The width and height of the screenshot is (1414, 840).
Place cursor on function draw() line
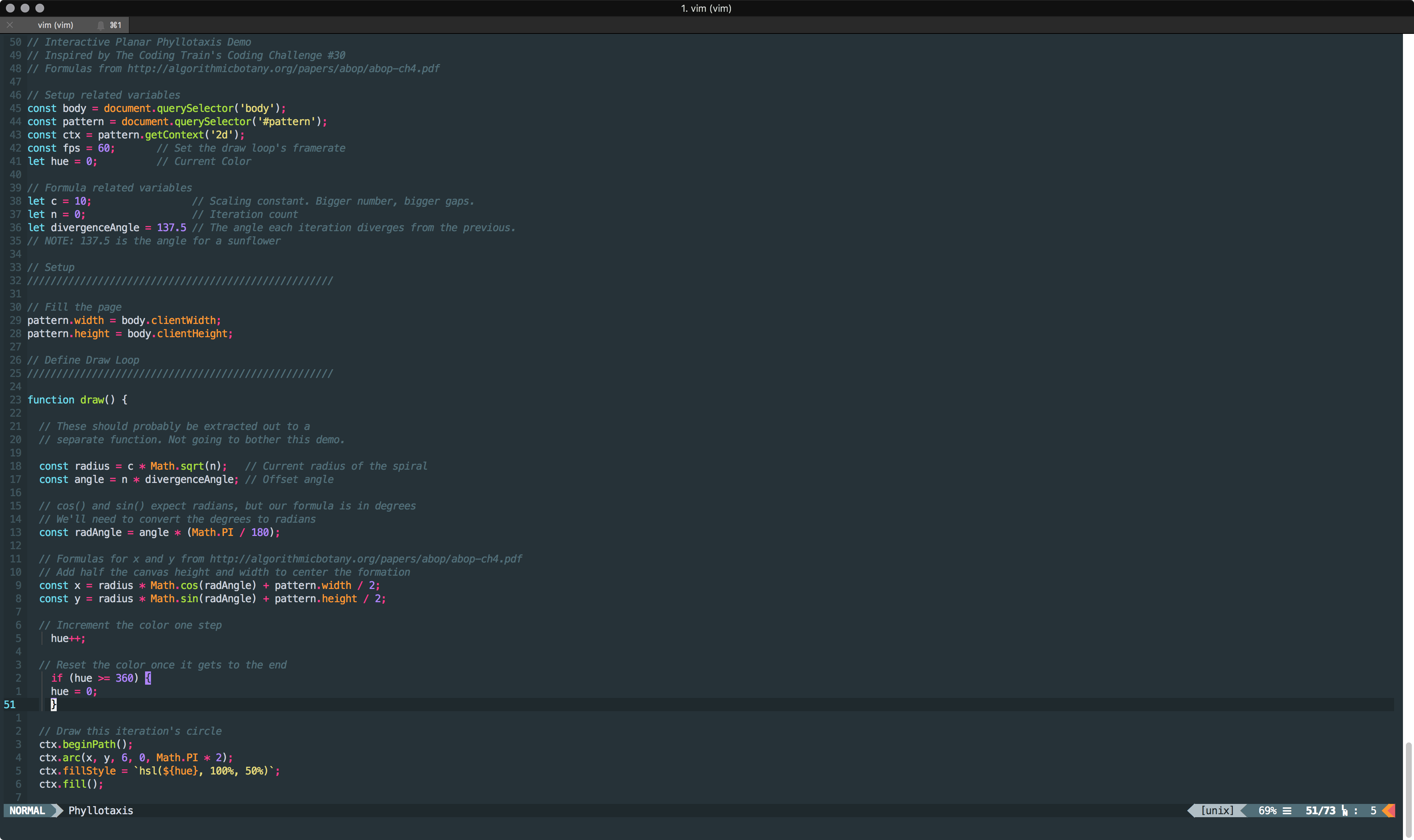pyautogui.click(x=77, y=400)
